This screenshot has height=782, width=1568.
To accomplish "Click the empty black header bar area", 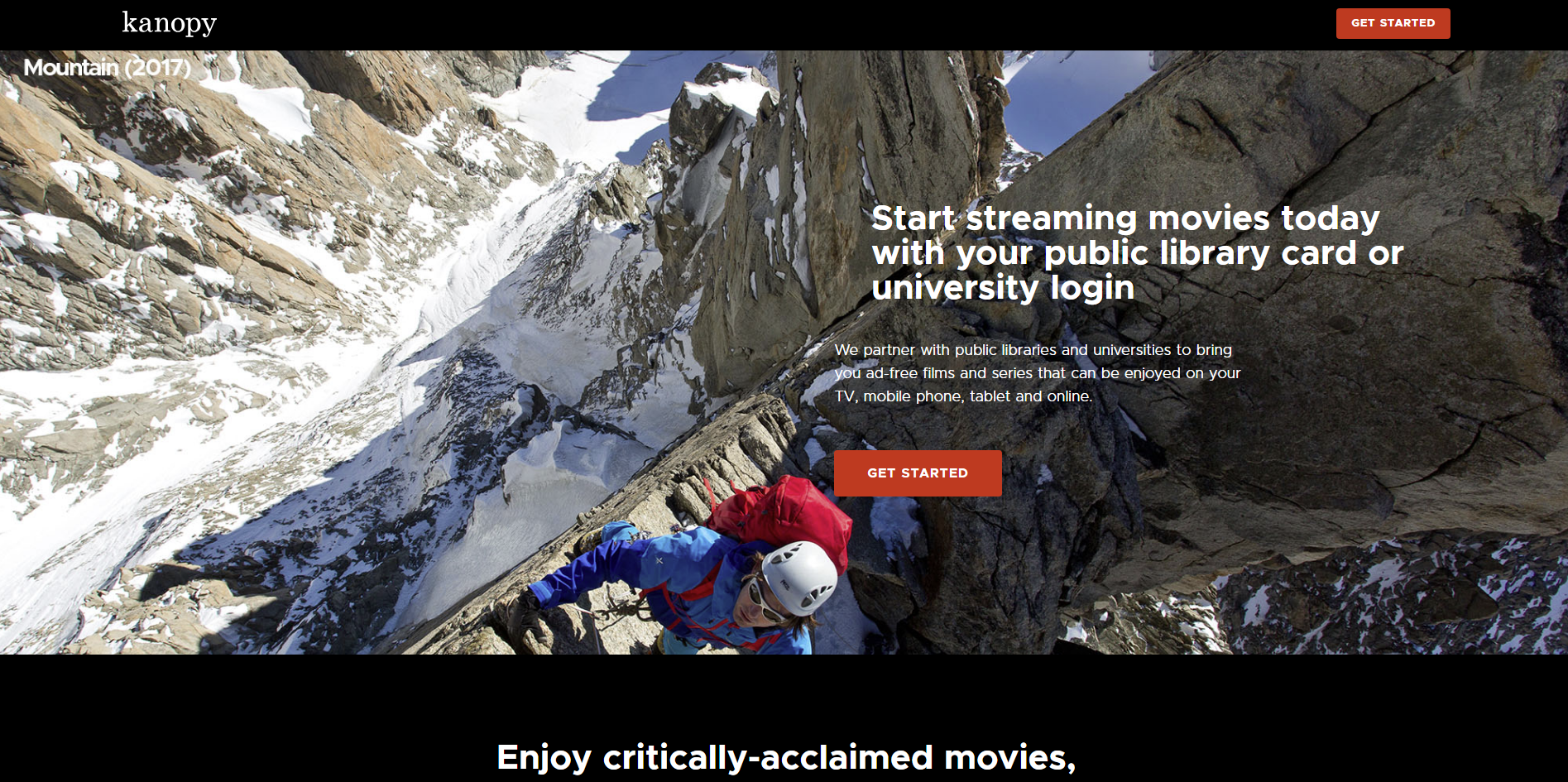I will pos(745,25).
